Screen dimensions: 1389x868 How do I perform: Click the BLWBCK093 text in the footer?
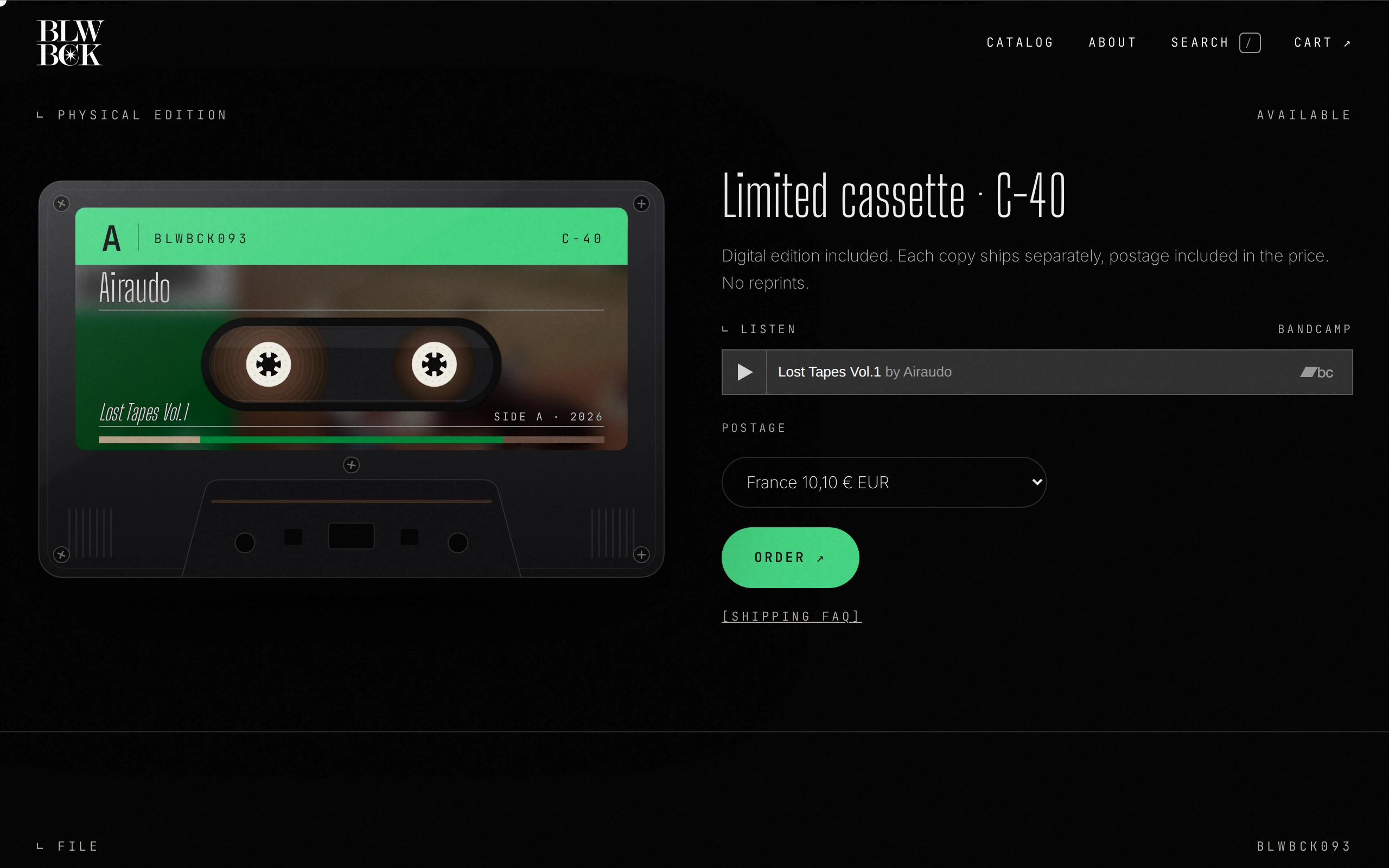[1304, 846]
